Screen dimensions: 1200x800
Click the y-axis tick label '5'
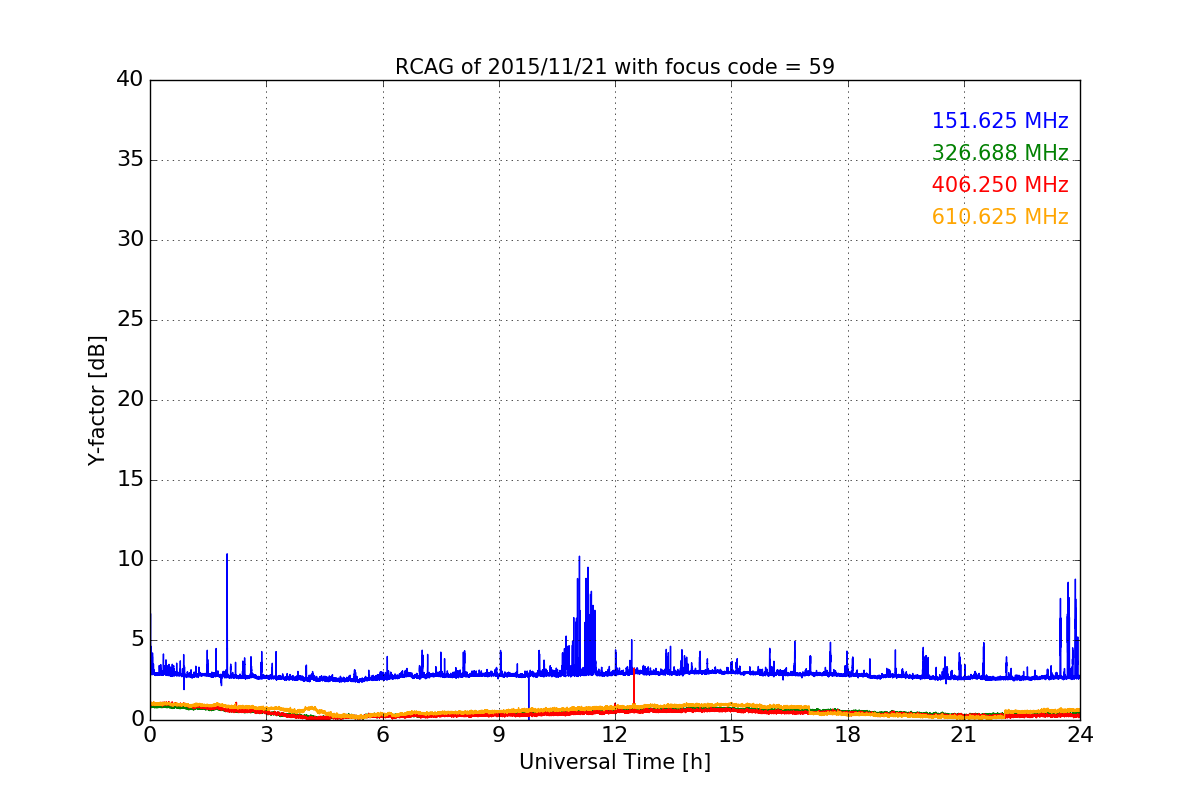click(137, 640)
